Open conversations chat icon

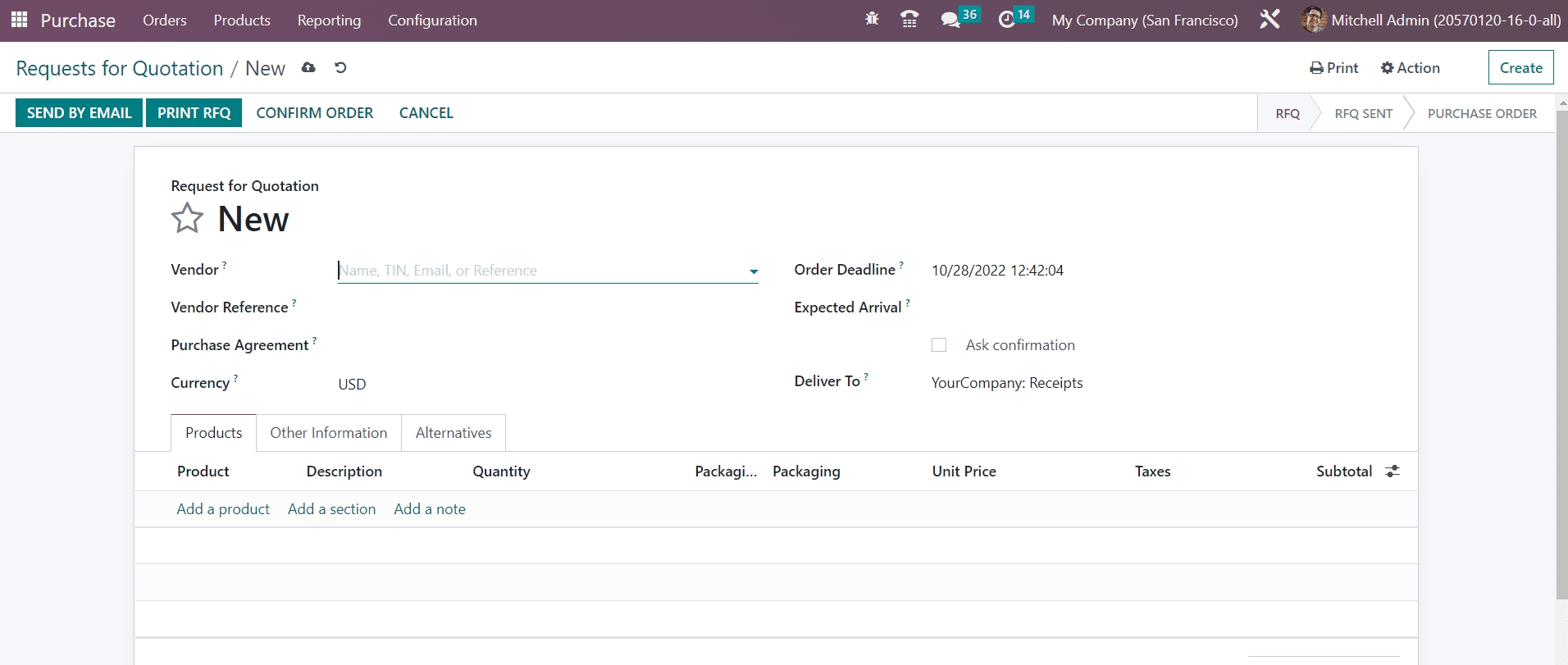tap(950, 20)
